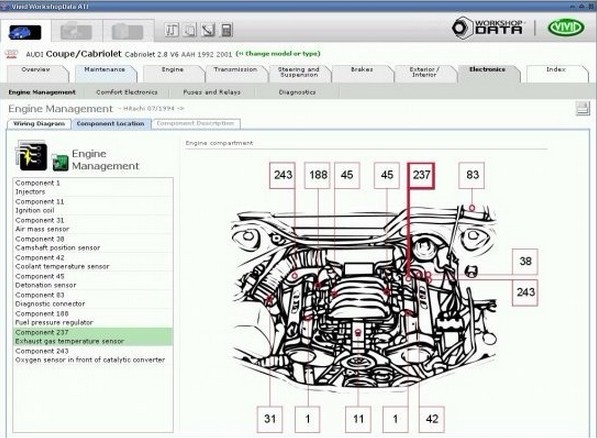Click the Engine Management wiring icon

pos(31,156)
